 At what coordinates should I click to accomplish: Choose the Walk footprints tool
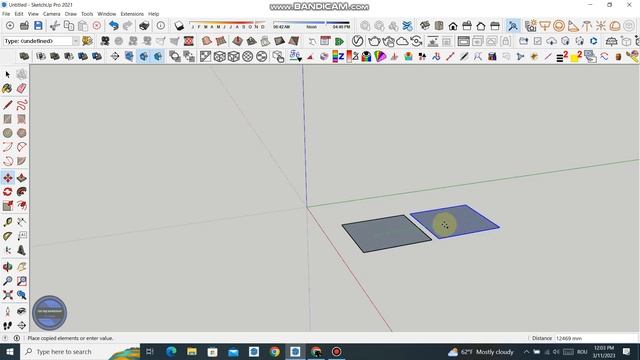tap(7, 325)
